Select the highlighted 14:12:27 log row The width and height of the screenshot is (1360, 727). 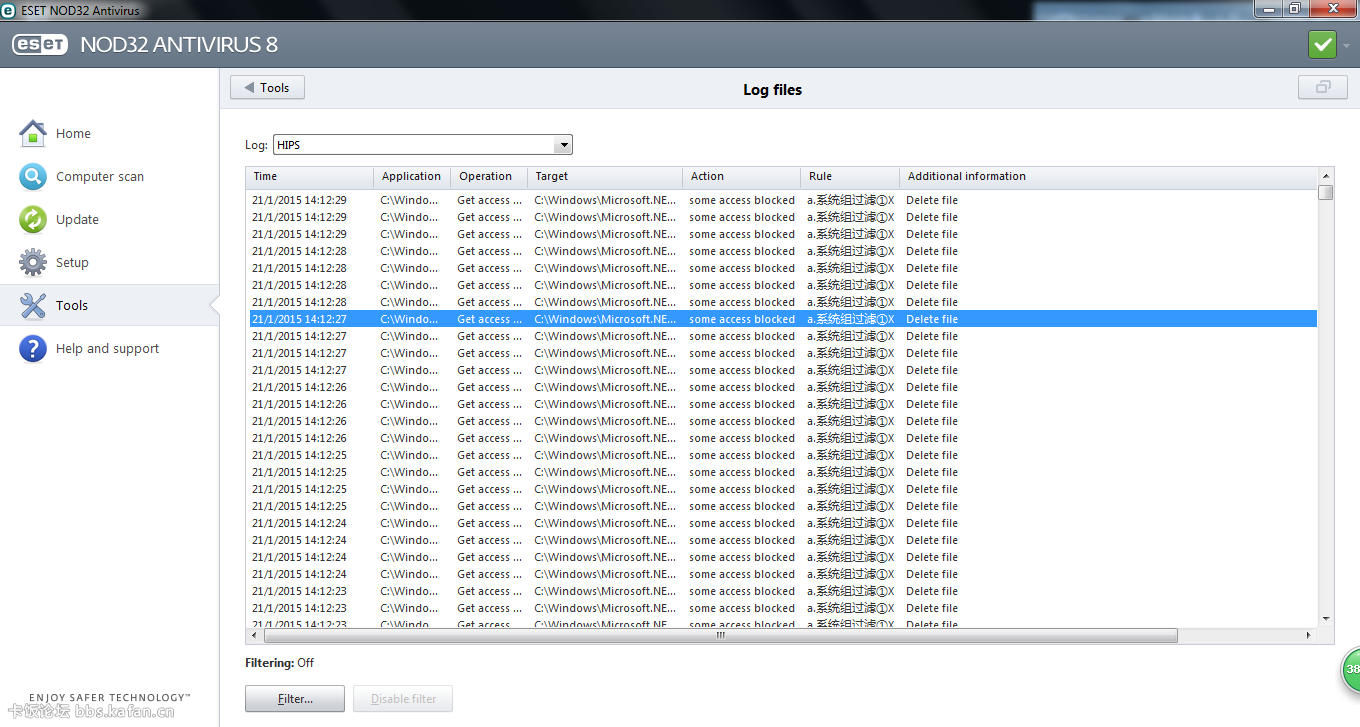(782, 319)
